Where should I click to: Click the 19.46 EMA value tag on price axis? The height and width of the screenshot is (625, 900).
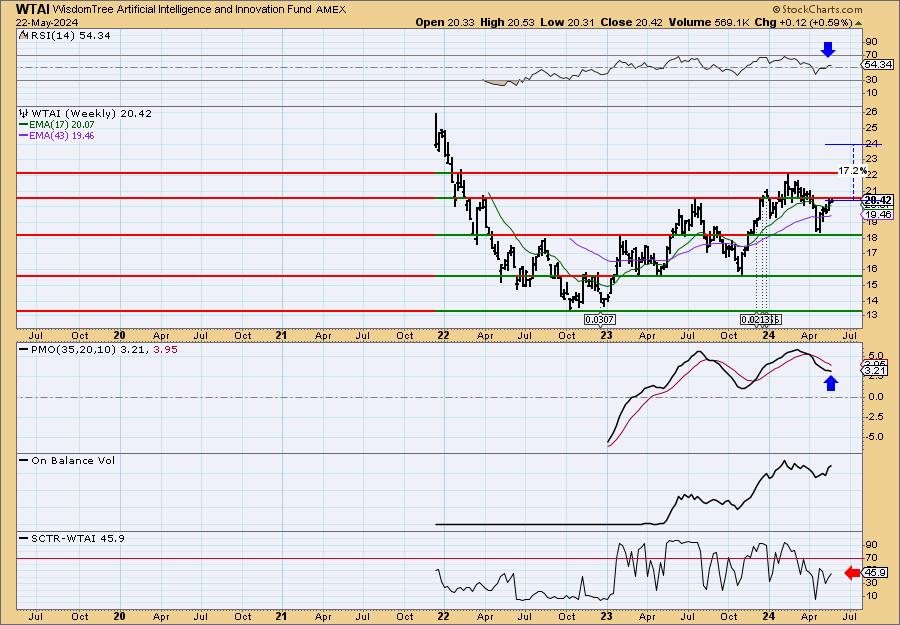point(878,215)
